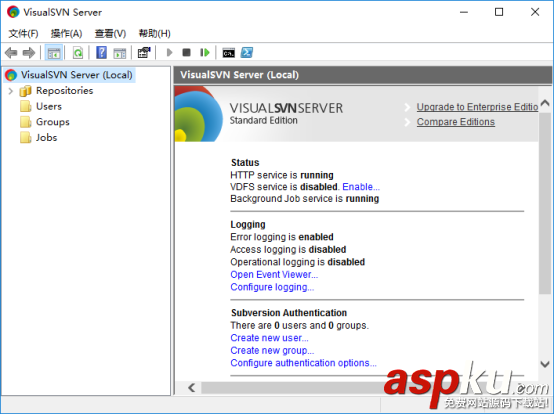The width and height of the screenshot is (554, 415).
Task: Click 'Background Job service is running' text
Action: point(305,199)
